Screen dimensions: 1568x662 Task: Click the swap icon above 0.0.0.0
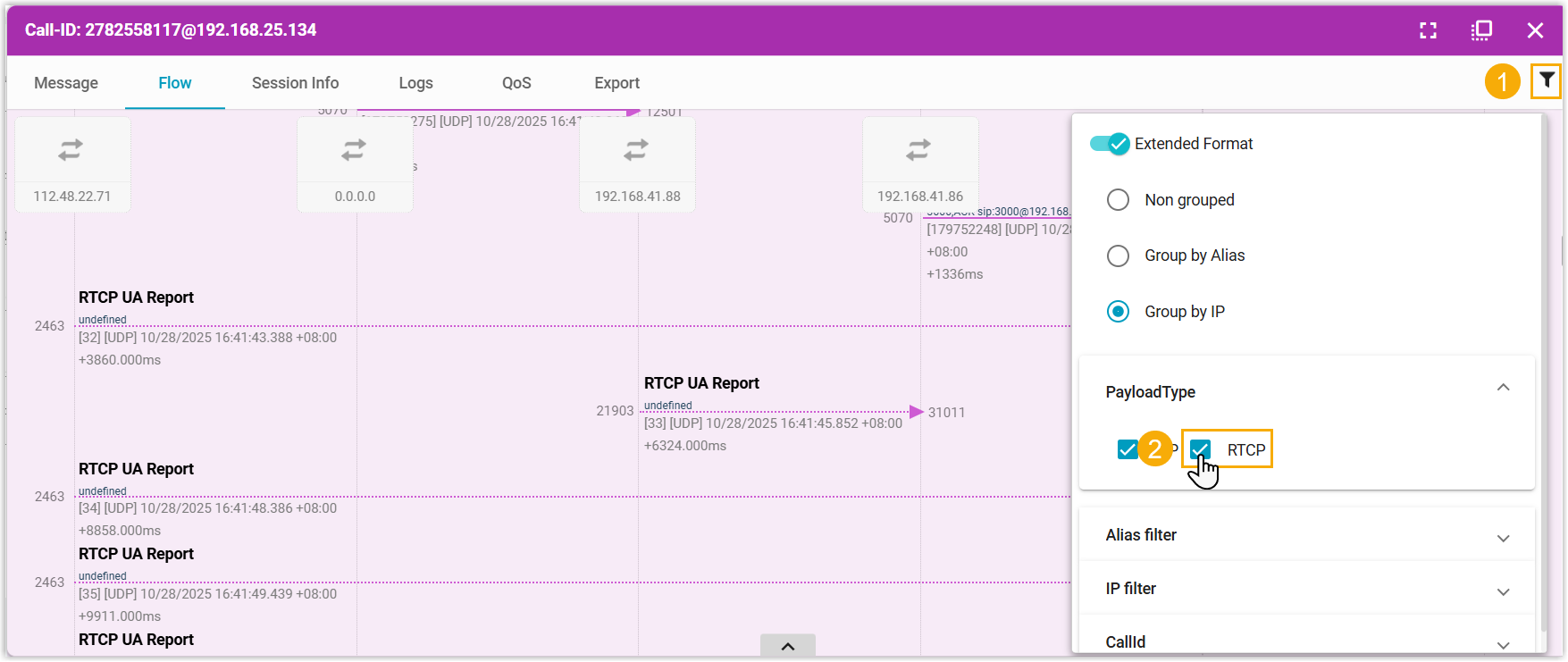point(354,150)
